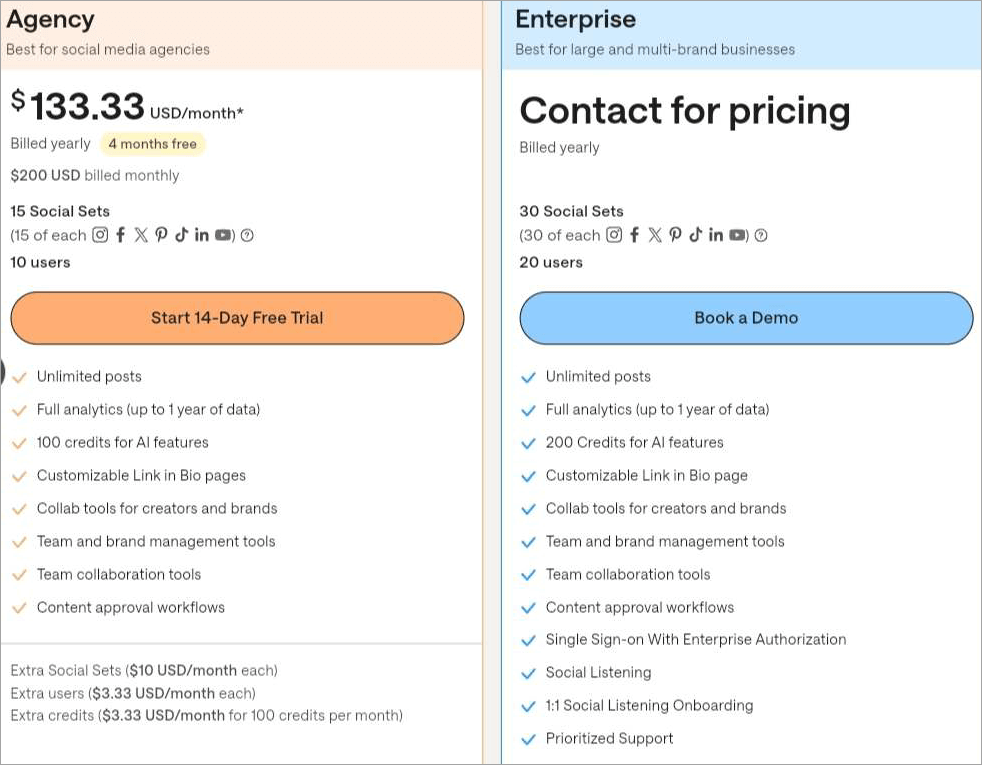
Task: Click the YouTube icon in Agency plan
Action: [x=223, y=235]
